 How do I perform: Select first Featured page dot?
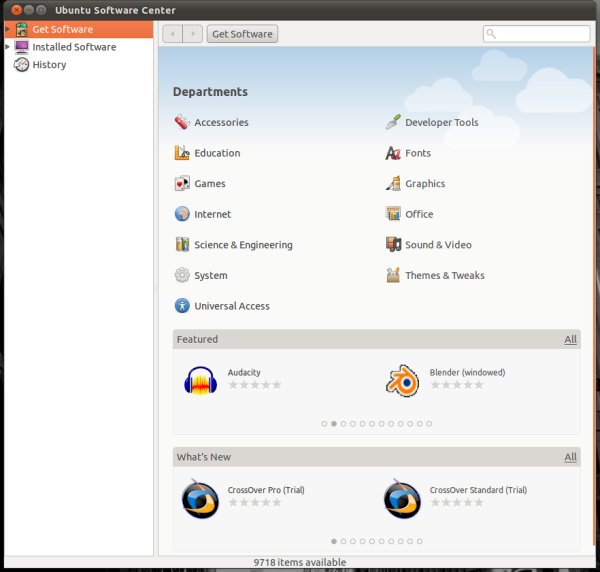coord(324,424)
